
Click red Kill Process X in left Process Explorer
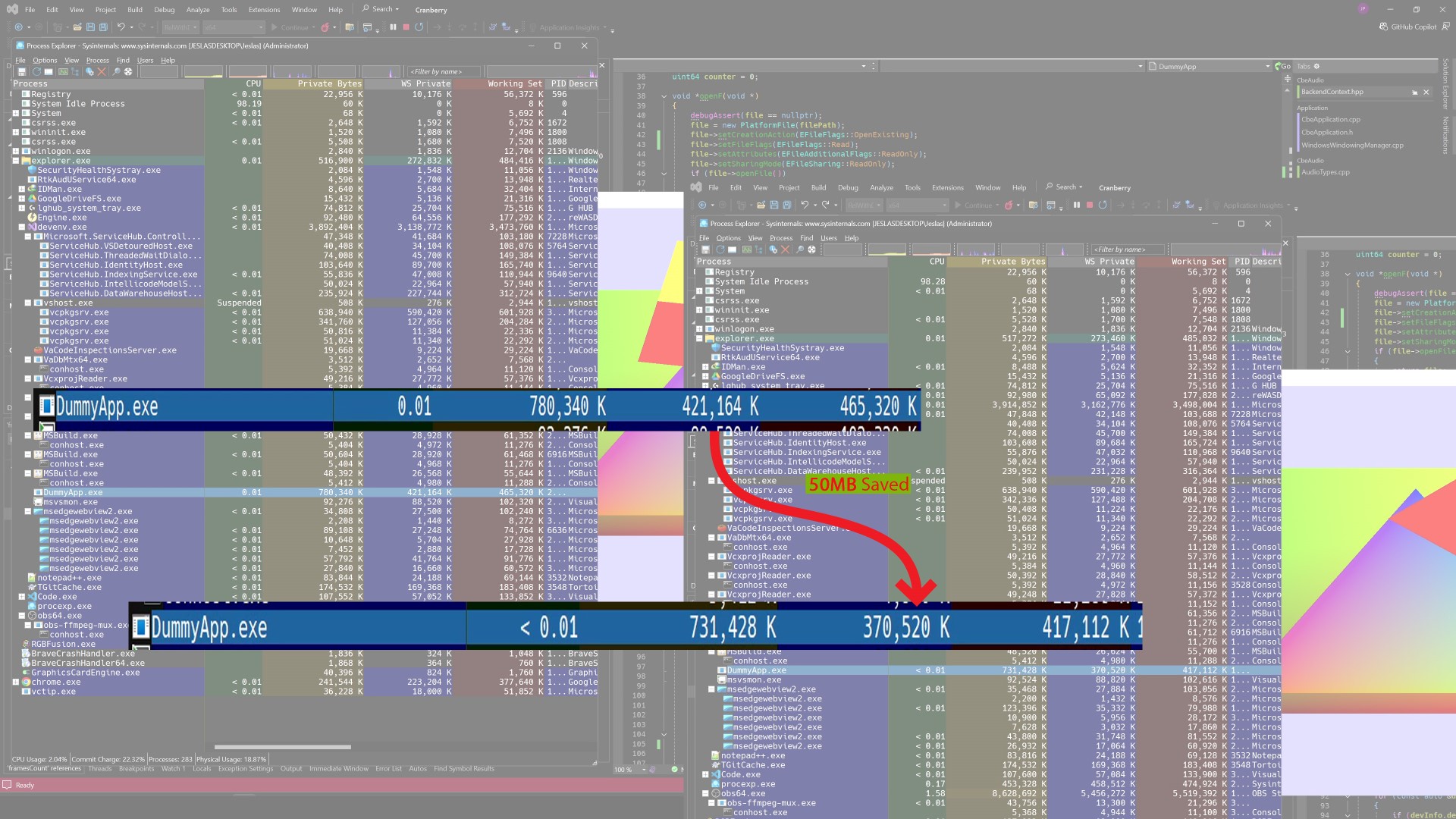point(102,72)
